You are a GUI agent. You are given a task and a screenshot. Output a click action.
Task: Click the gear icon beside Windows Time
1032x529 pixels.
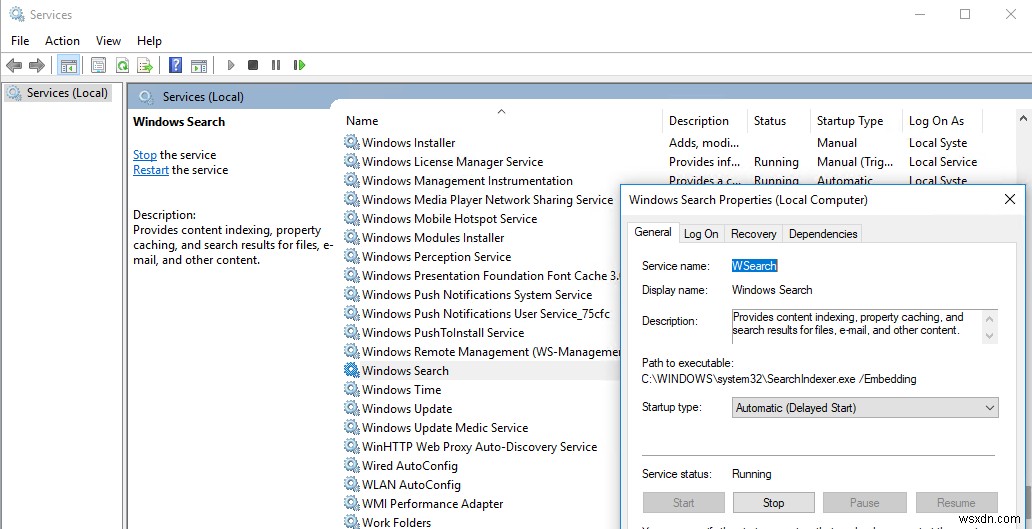click(x=352, y=390)
